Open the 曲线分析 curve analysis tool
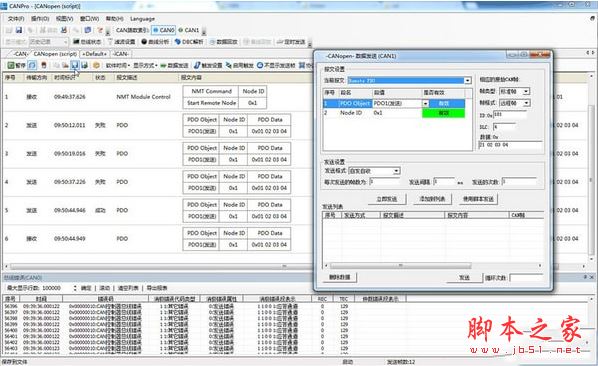Image resolution: width=598 pixels, height=366 pixels. pos(155,42)
